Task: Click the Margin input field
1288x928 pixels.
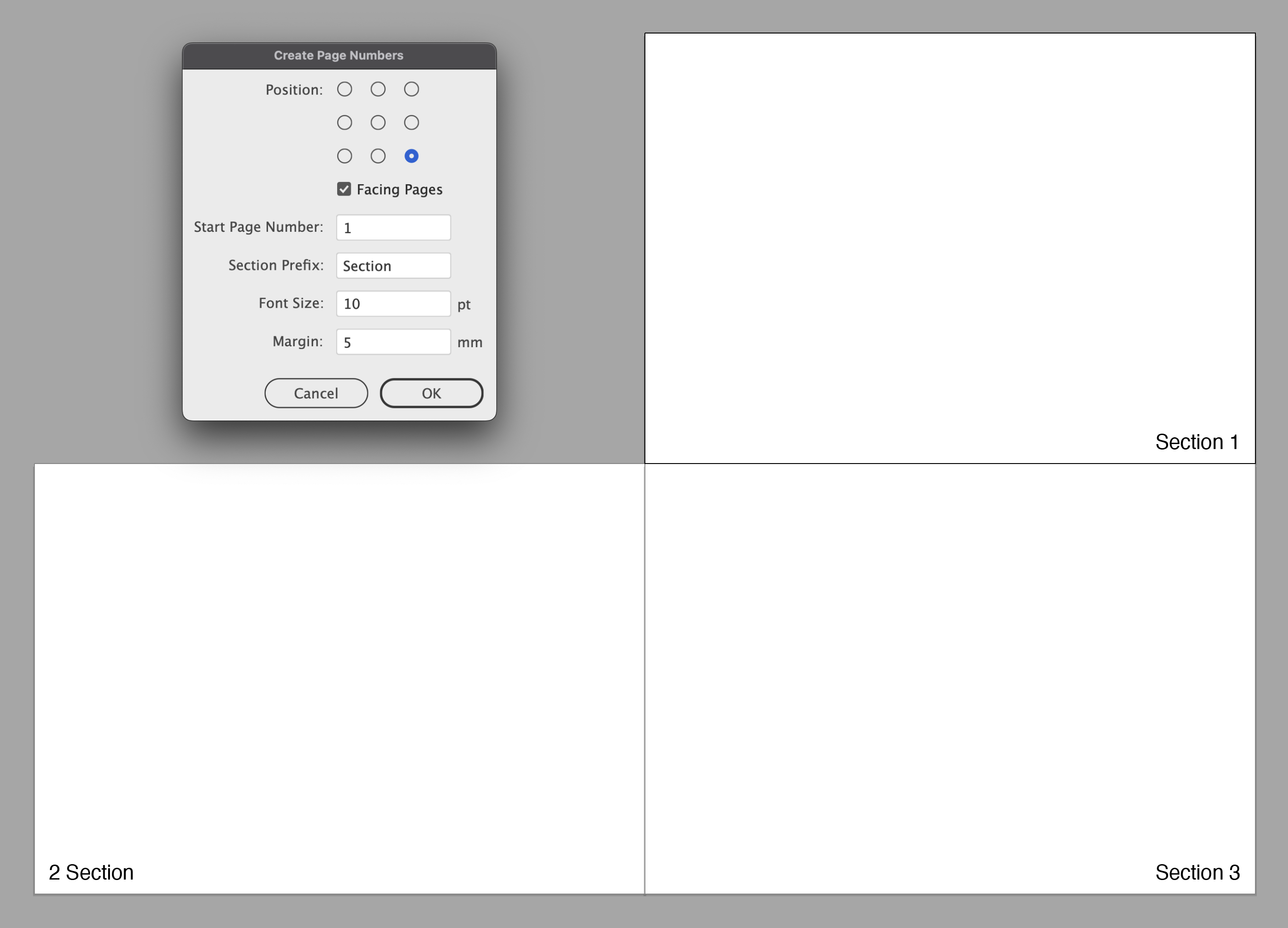Action: coord(393,342)
